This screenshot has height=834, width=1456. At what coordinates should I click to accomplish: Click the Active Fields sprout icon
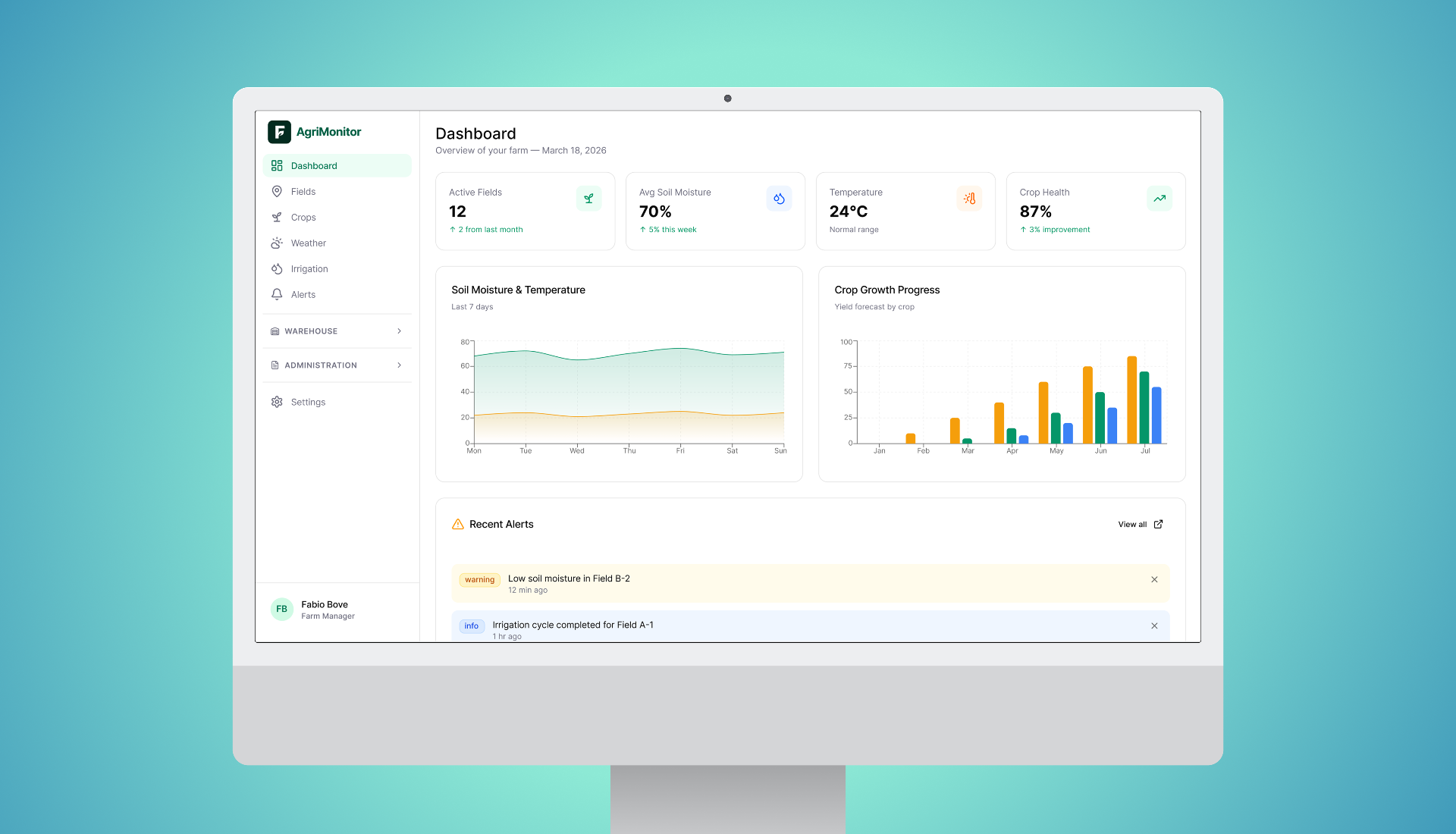[x=589, y=199]
